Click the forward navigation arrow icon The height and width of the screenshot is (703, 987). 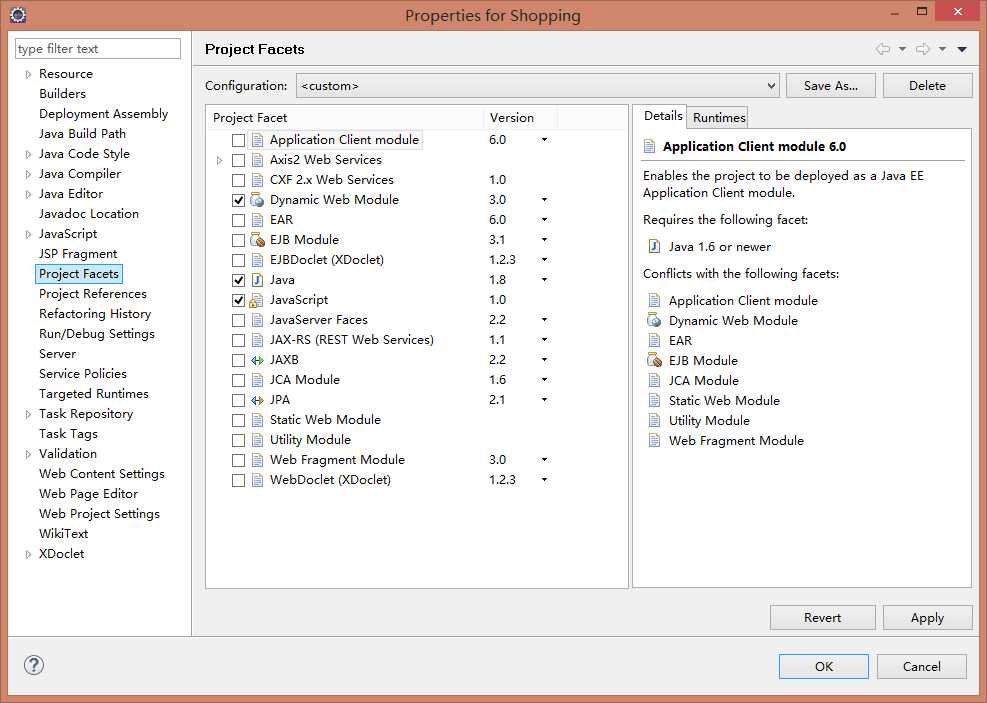coord(922,49)
